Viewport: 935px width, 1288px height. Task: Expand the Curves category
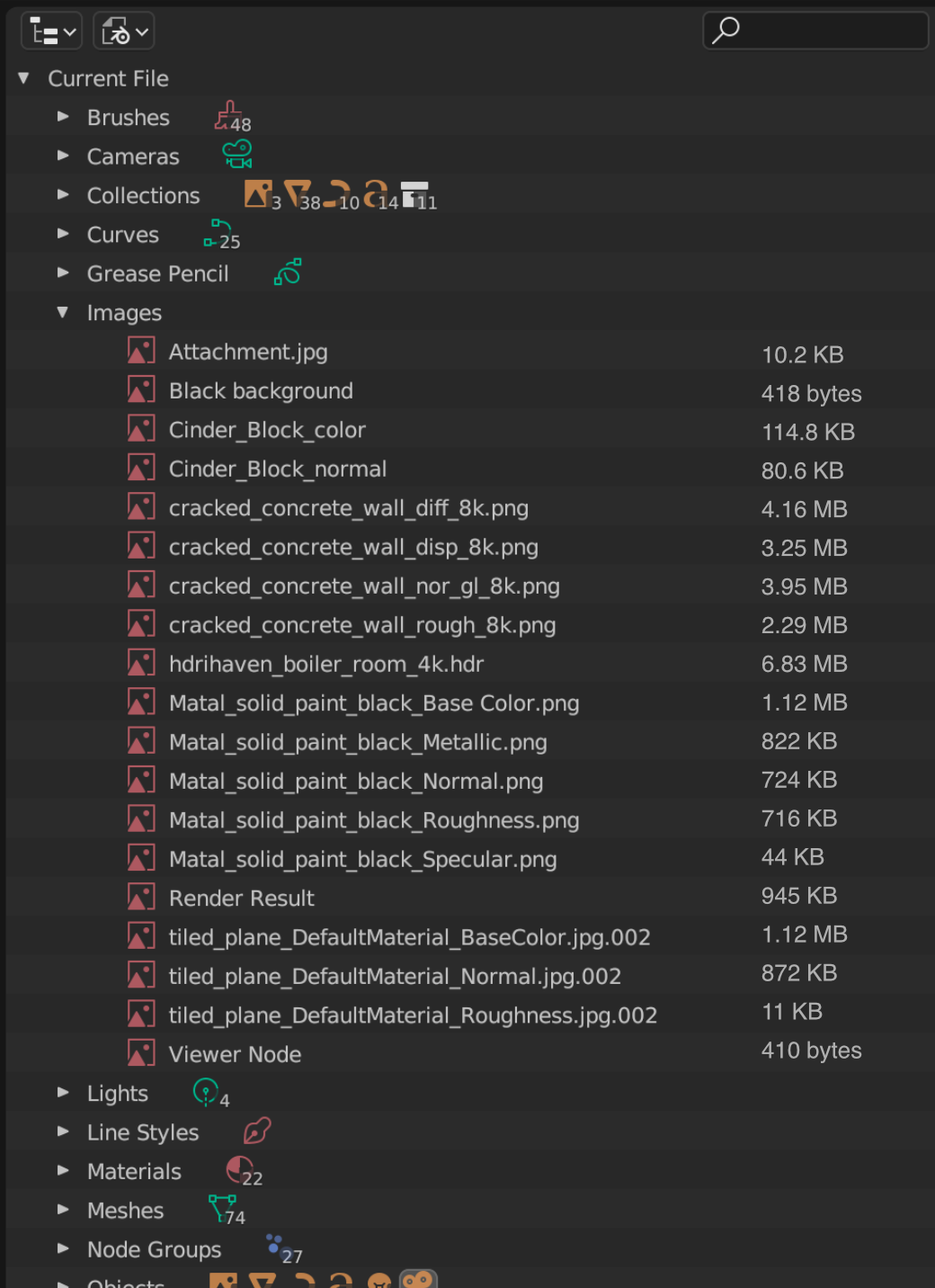[x=63, y=234]
